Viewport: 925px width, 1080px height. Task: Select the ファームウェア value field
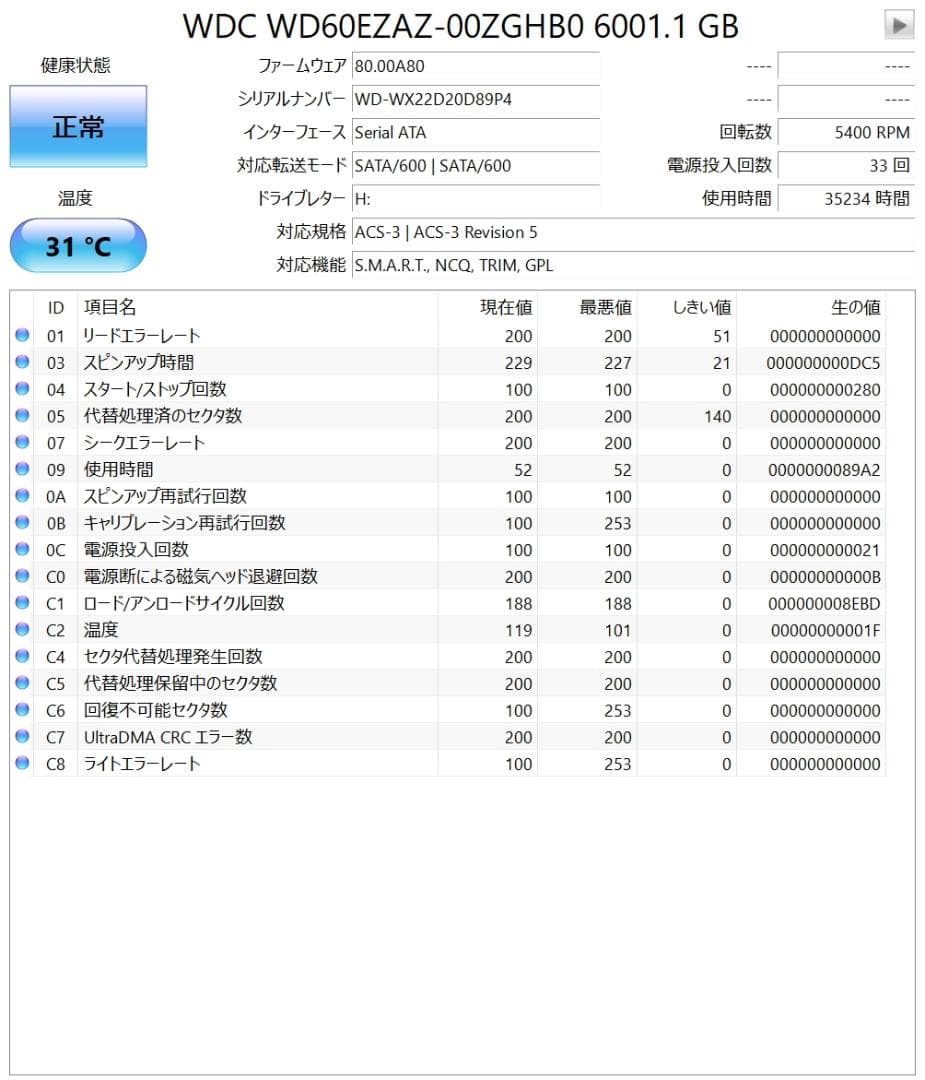tap(475, 66)
